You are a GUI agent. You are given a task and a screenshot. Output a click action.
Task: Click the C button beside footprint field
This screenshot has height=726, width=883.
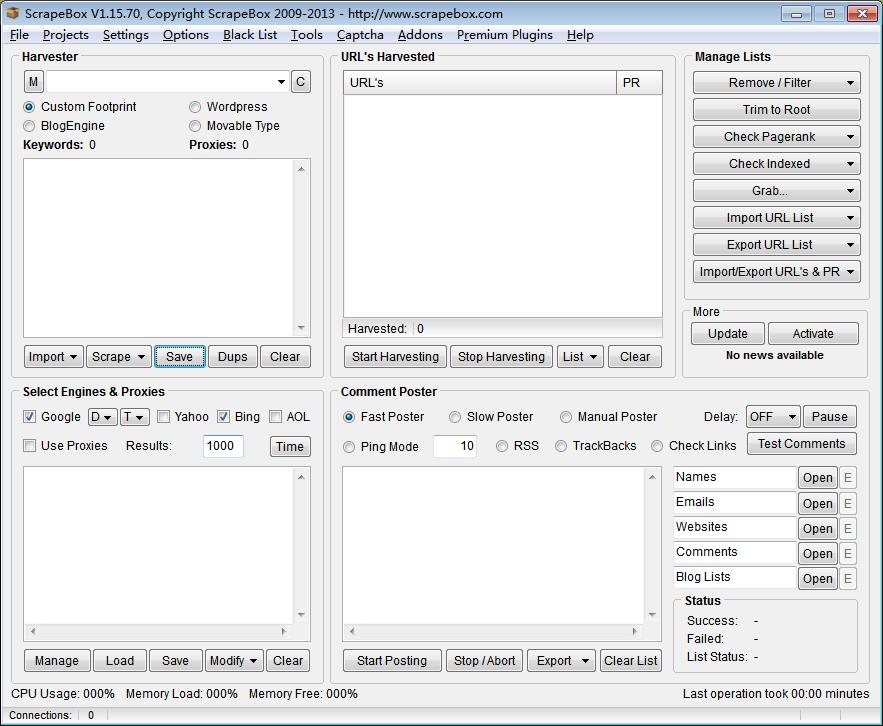pos(300,82)
